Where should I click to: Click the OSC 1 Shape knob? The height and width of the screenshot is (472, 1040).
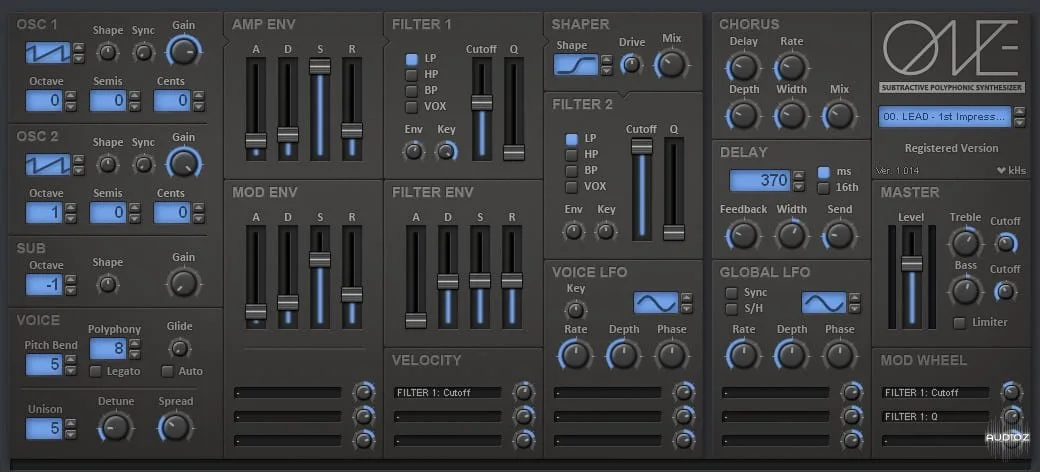point(107,52)
